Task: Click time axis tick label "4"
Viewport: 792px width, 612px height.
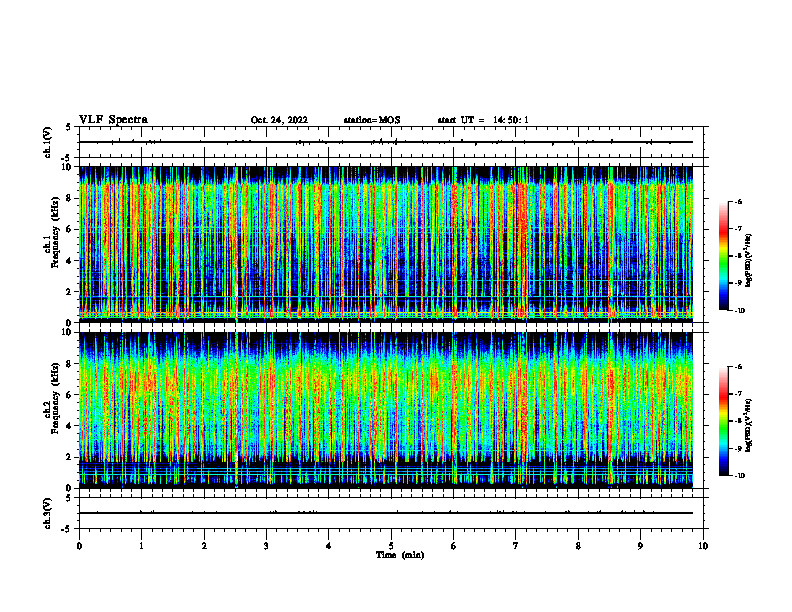Action: click(329, 546)
